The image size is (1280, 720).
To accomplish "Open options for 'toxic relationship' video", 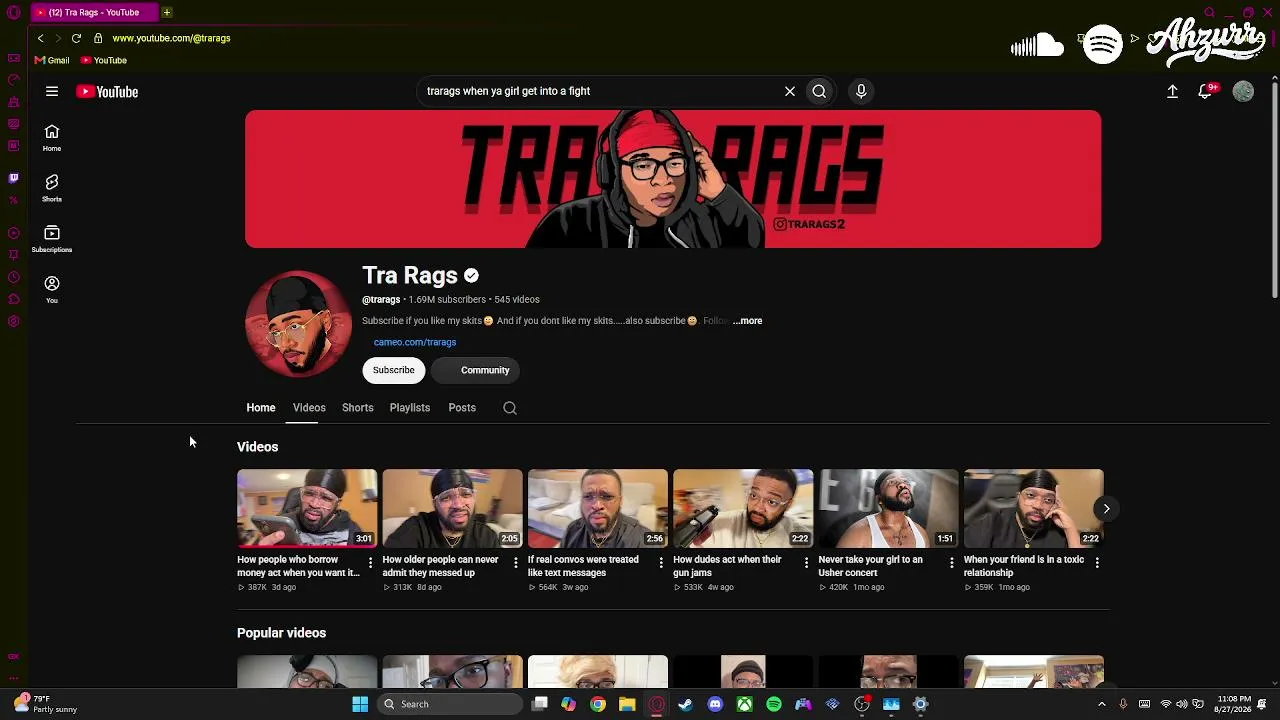I will coord(1097,563).
